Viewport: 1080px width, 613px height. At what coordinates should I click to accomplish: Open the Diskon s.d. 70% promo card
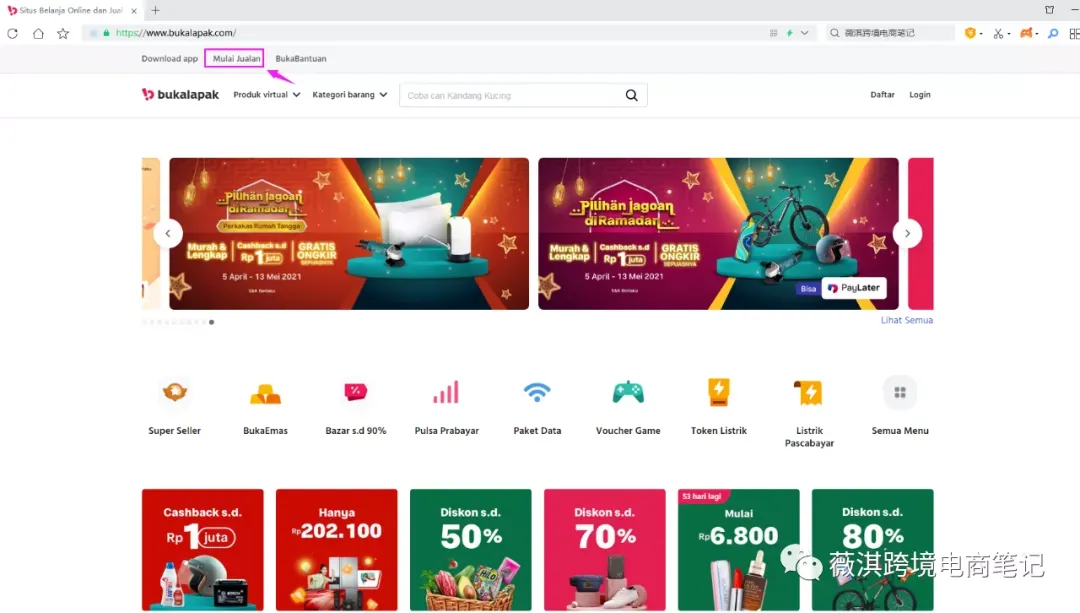605,550
